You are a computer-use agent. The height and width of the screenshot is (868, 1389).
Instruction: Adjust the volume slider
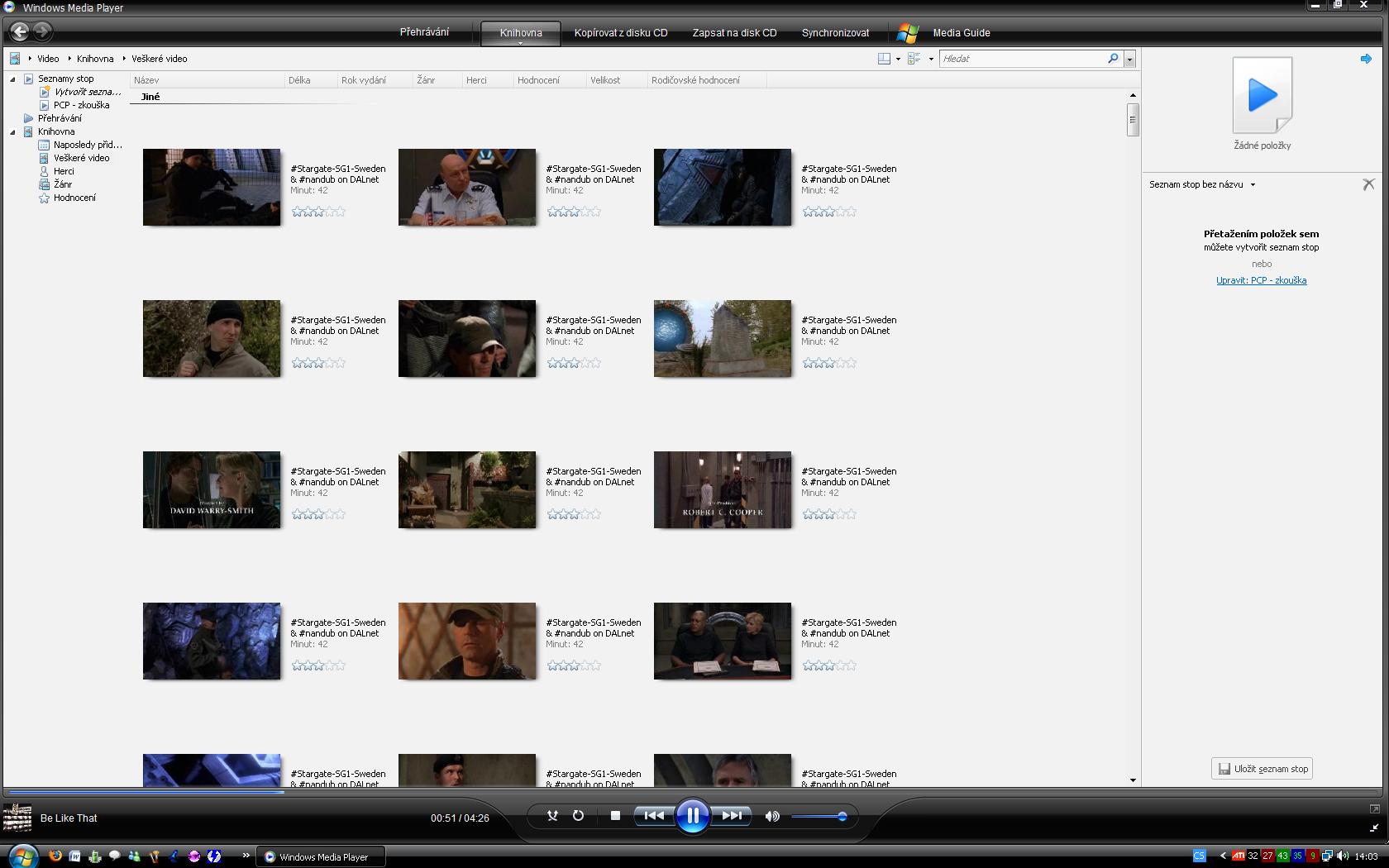tap(818, 817)
